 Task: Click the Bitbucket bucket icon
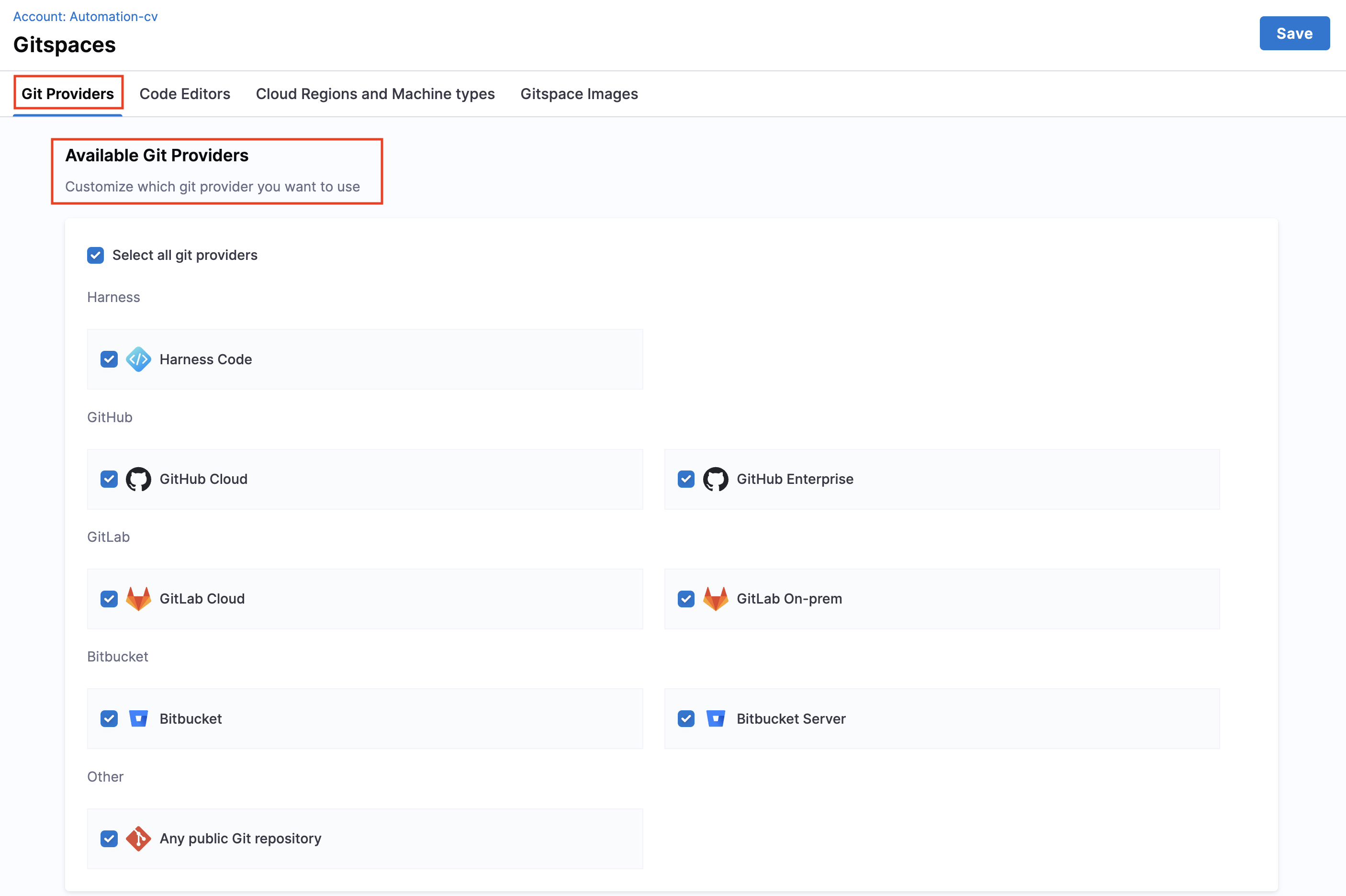pos(138,718)
